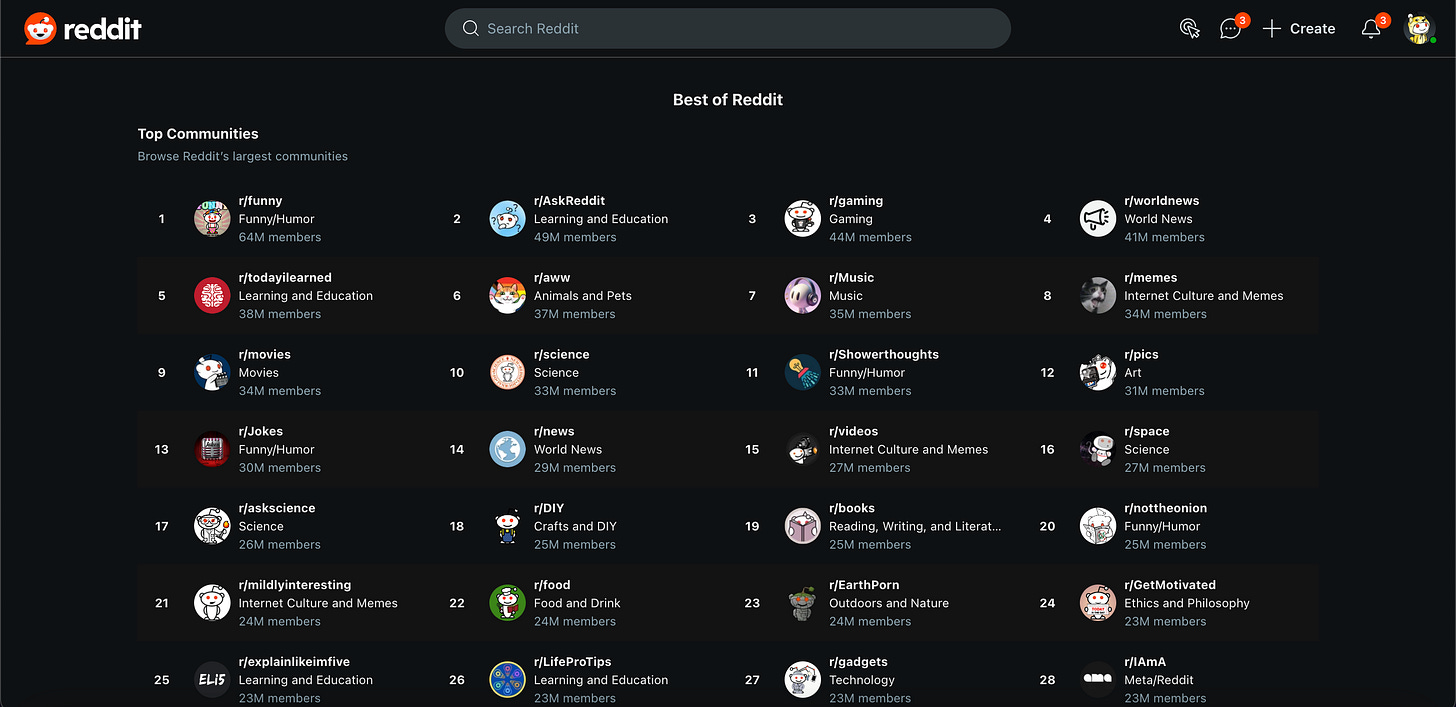Open the r/worldnews community link
Image resolution: width=1456 pixels, height=707 pixels.
[1161, 201]
